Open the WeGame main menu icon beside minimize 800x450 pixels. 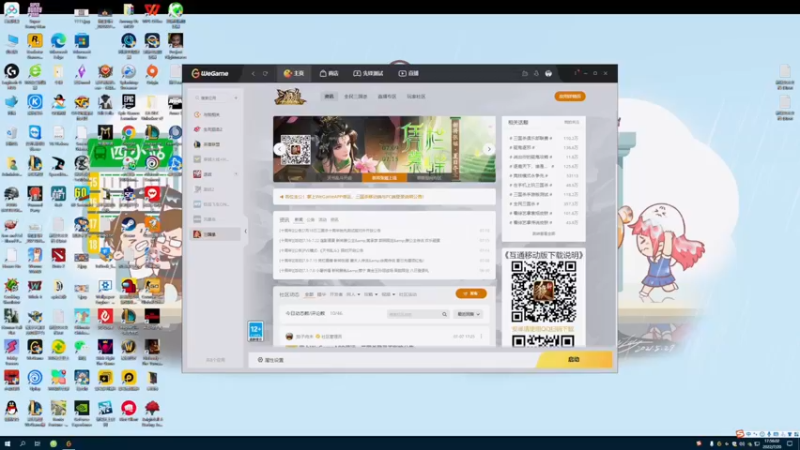point(577,73)
